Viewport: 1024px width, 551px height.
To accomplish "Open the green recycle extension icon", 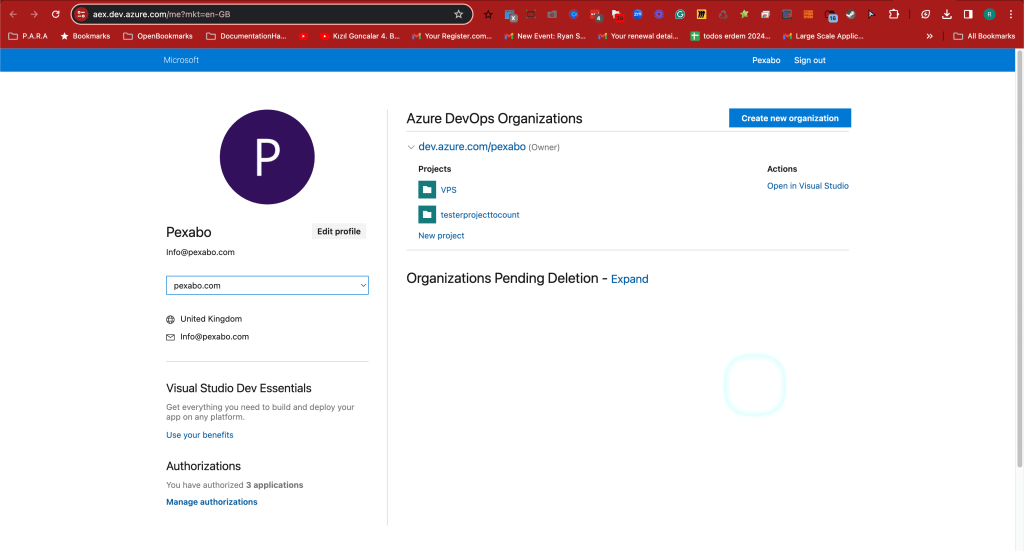I will 723,14.
